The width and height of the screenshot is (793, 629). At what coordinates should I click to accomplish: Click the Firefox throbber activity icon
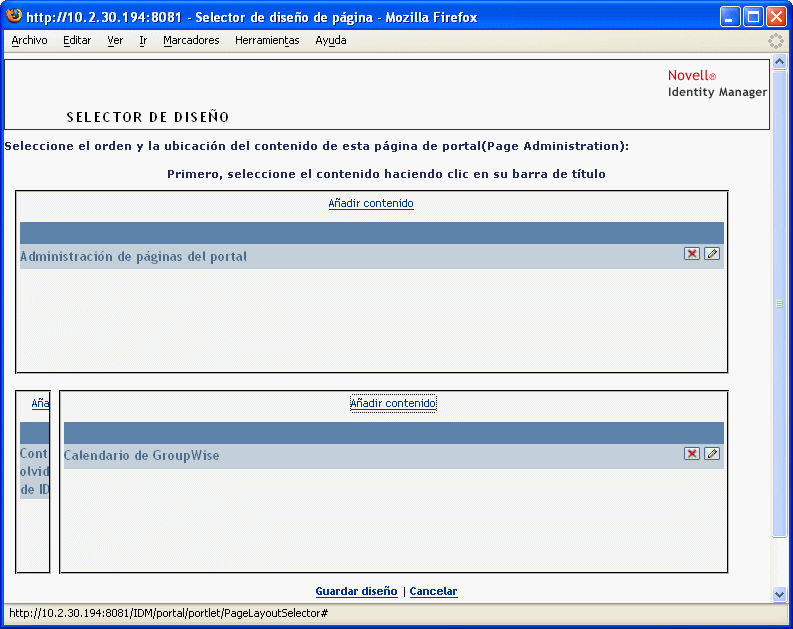(x=775, y=40)
